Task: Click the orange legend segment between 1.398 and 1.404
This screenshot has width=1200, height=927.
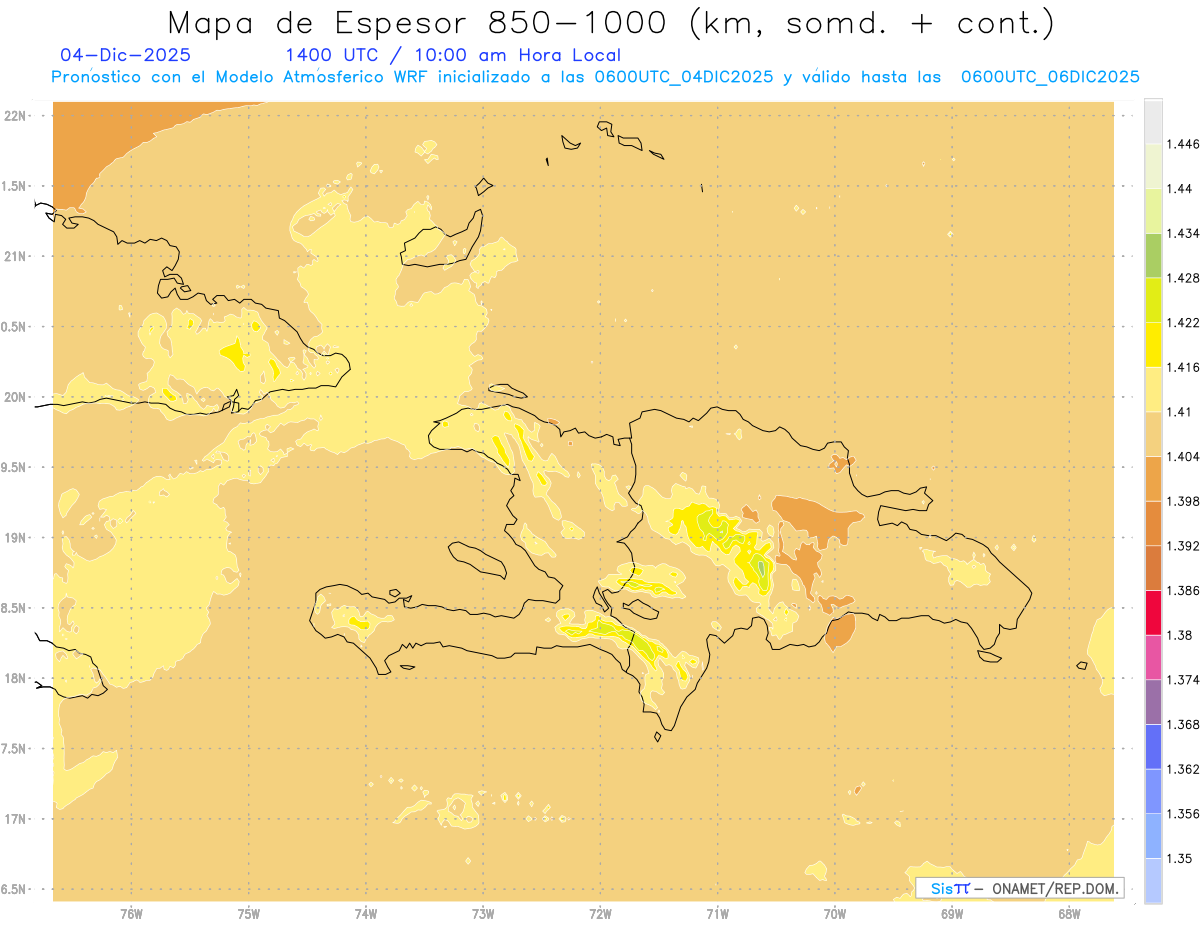Action: tap(1153, 478)
